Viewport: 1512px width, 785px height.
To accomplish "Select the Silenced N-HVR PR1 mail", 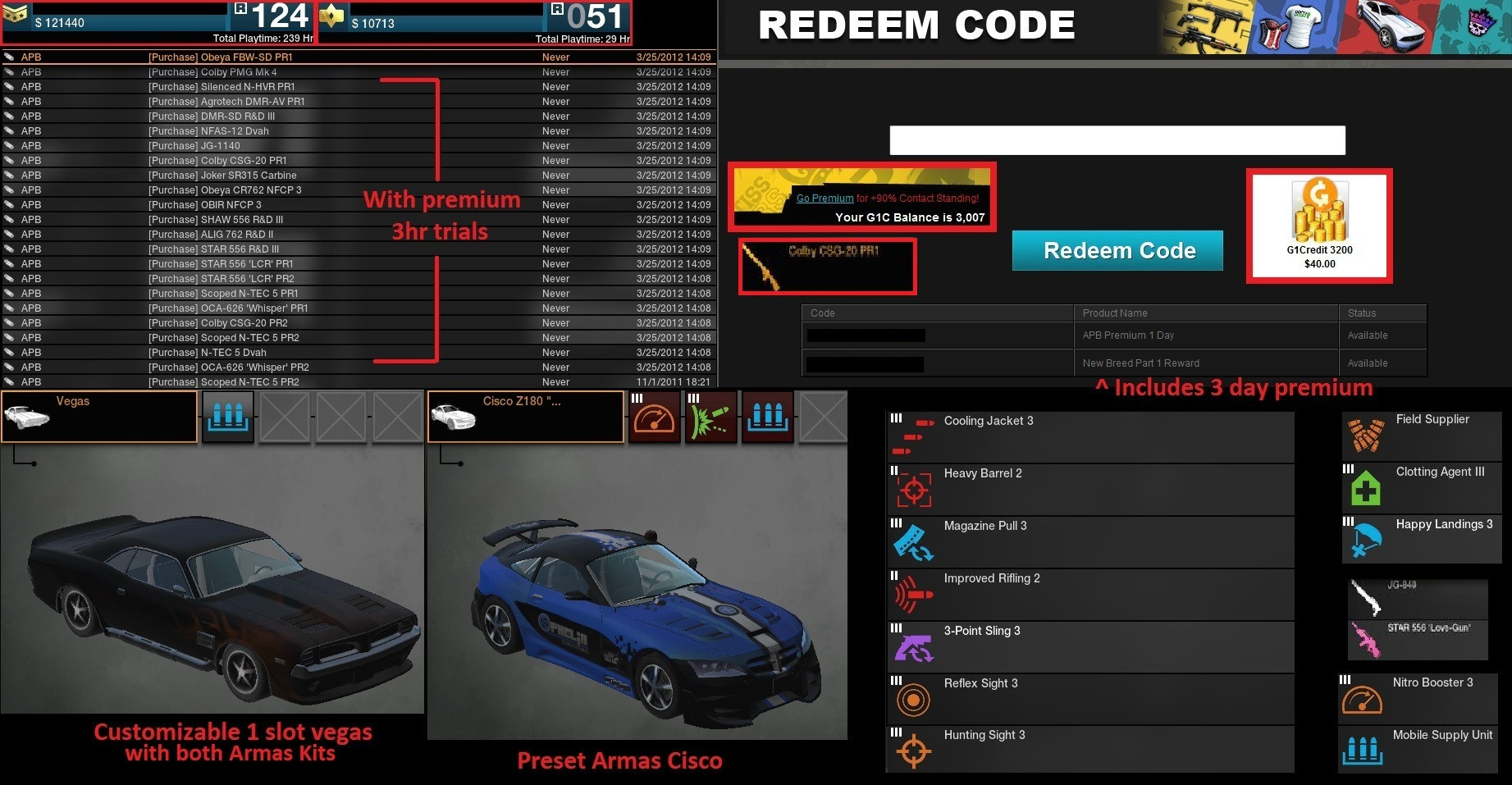I will (x=359, y=86).
